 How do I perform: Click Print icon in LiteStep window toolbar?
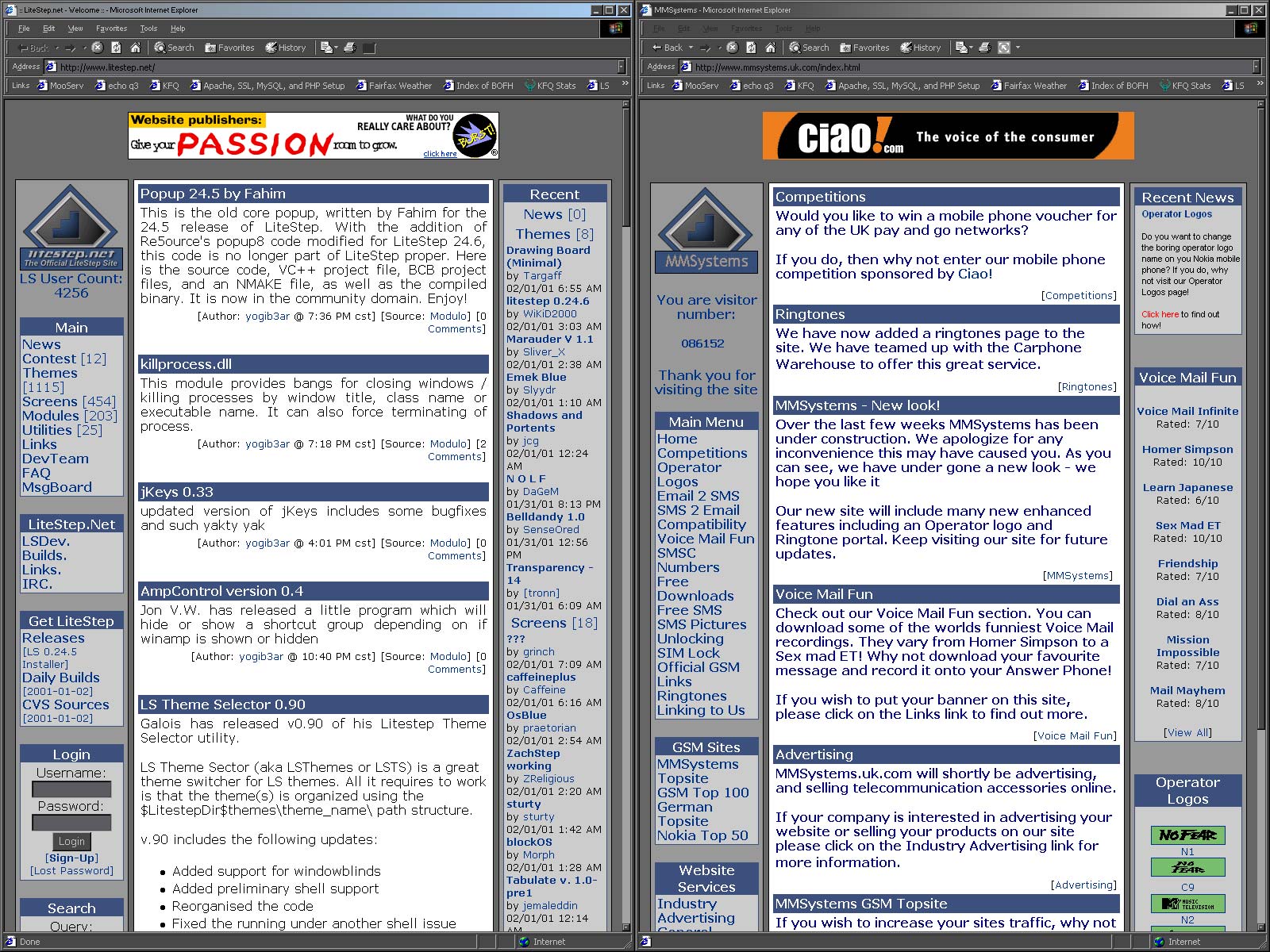click(350, 48)
